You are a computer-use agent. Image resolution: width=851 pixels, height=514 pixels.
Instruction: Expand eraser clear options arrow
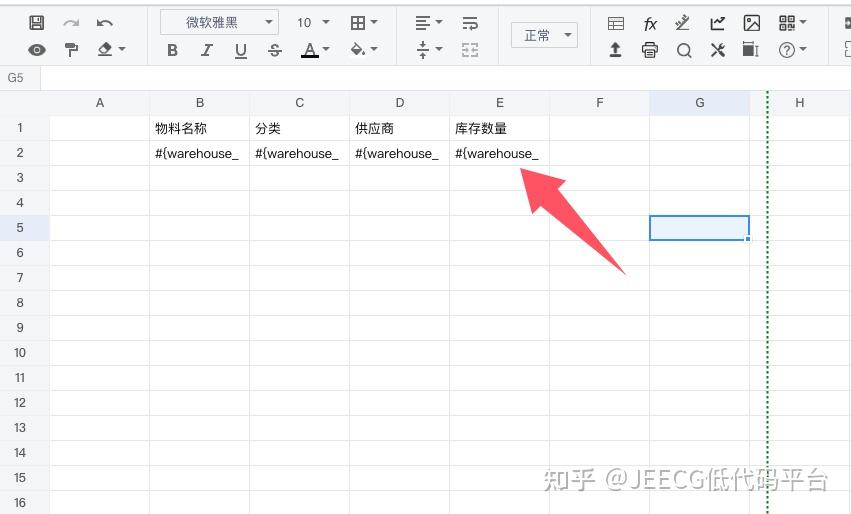(122, 49)
